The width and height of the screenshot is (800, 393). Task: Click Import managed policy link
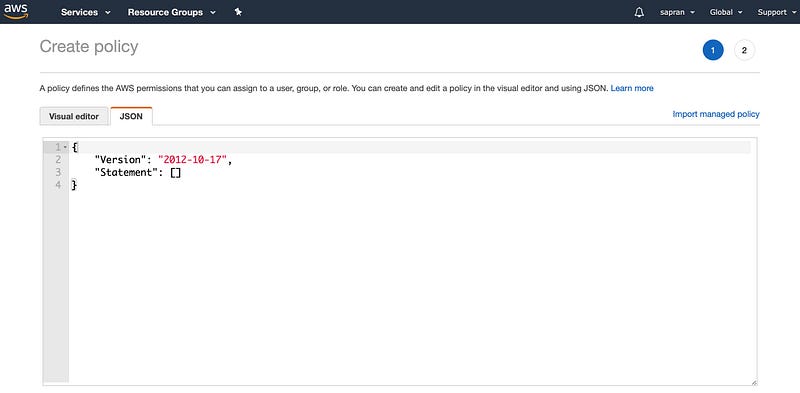(716, 114)
